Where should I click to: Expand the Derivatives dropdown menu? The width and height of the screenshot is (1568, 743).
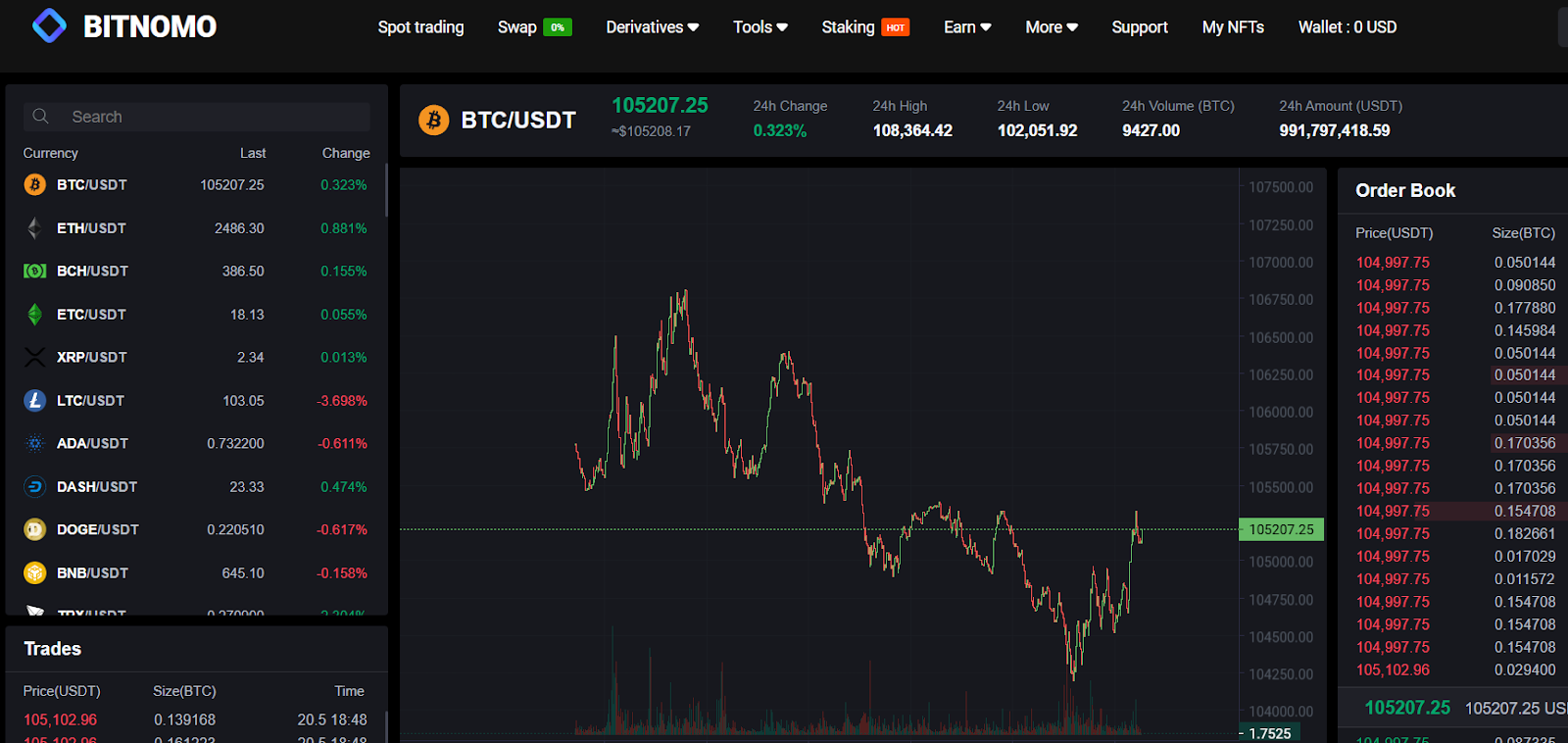[652, 27]
